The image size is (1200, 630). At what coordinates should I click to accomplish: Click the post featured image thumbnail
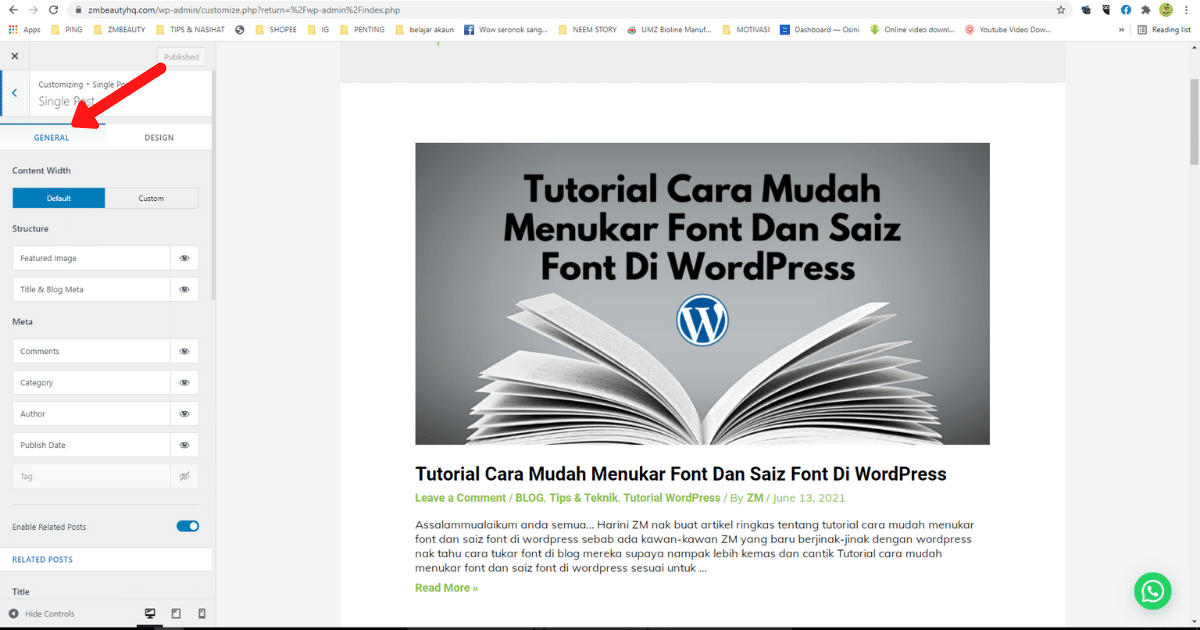[702, 293]
